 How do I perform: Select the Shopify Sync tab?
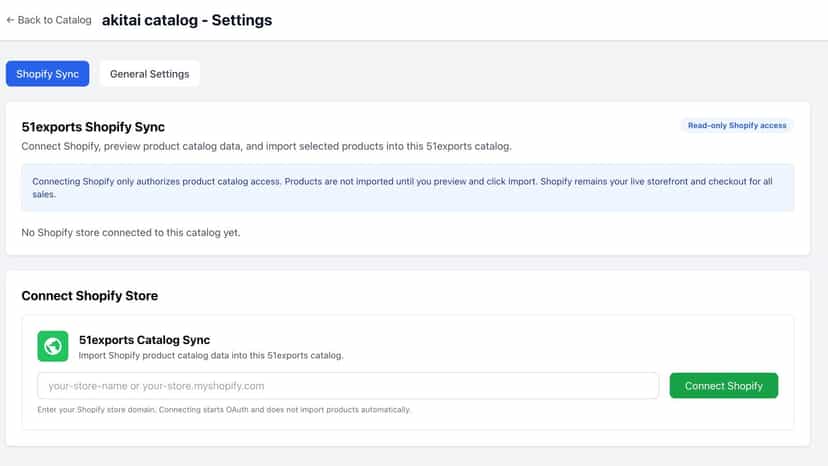tap(48, 73)
